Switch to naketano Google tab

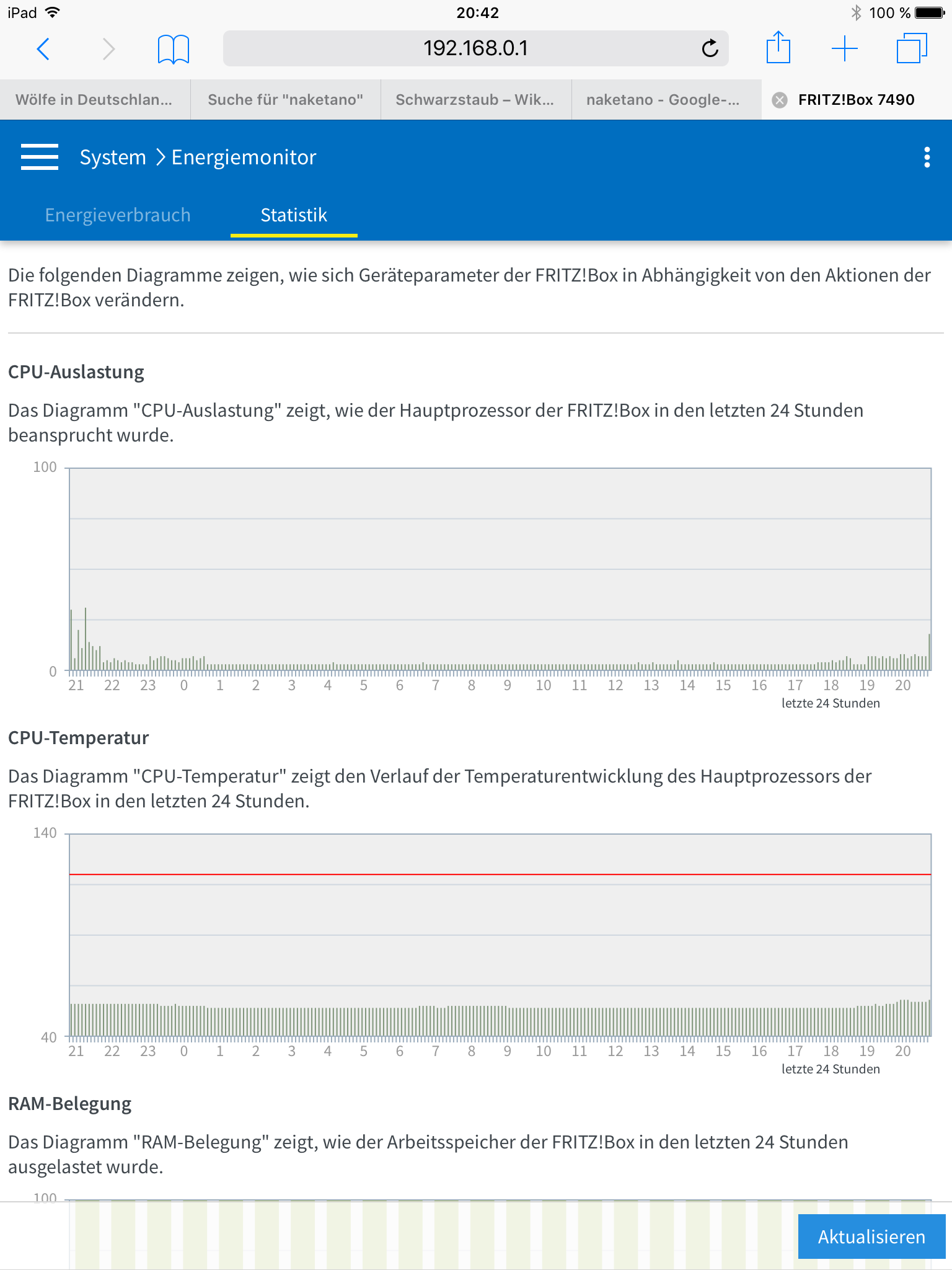click(x=666, y=100)
